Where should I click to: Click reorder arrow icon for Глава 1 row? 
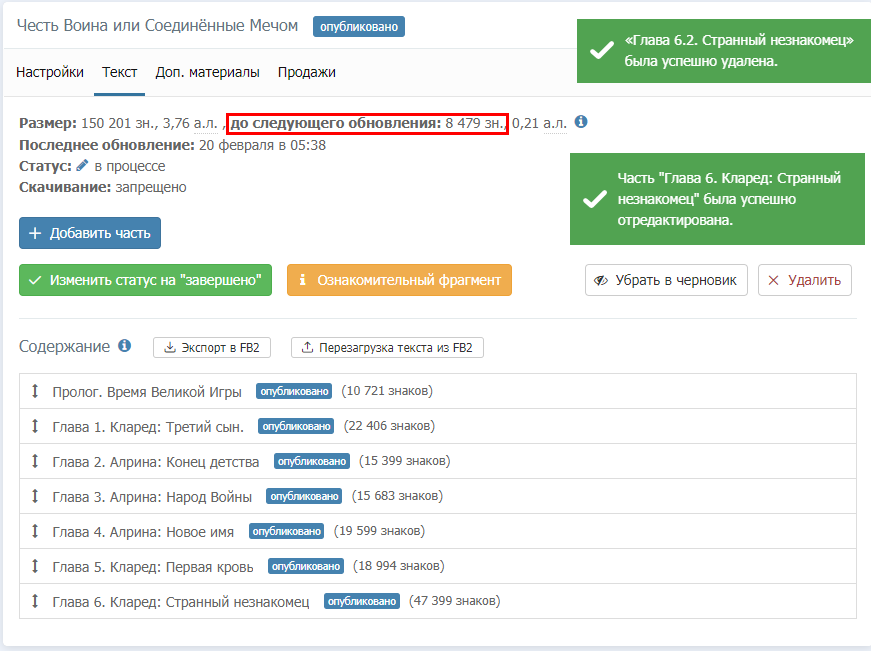(x=35, y=426)
